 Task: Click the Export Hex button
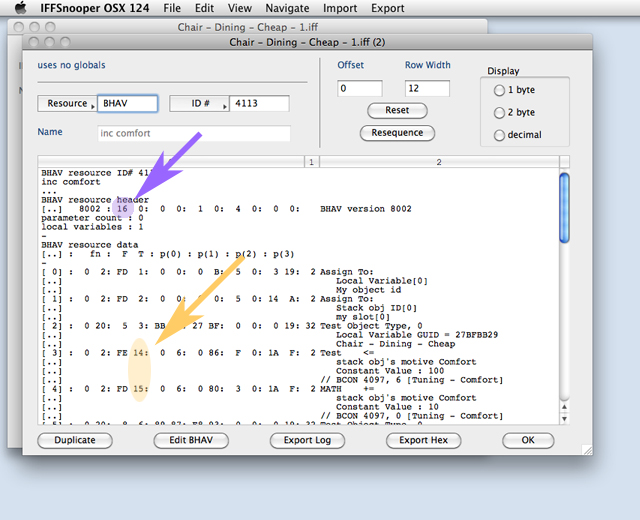point(423,440)
